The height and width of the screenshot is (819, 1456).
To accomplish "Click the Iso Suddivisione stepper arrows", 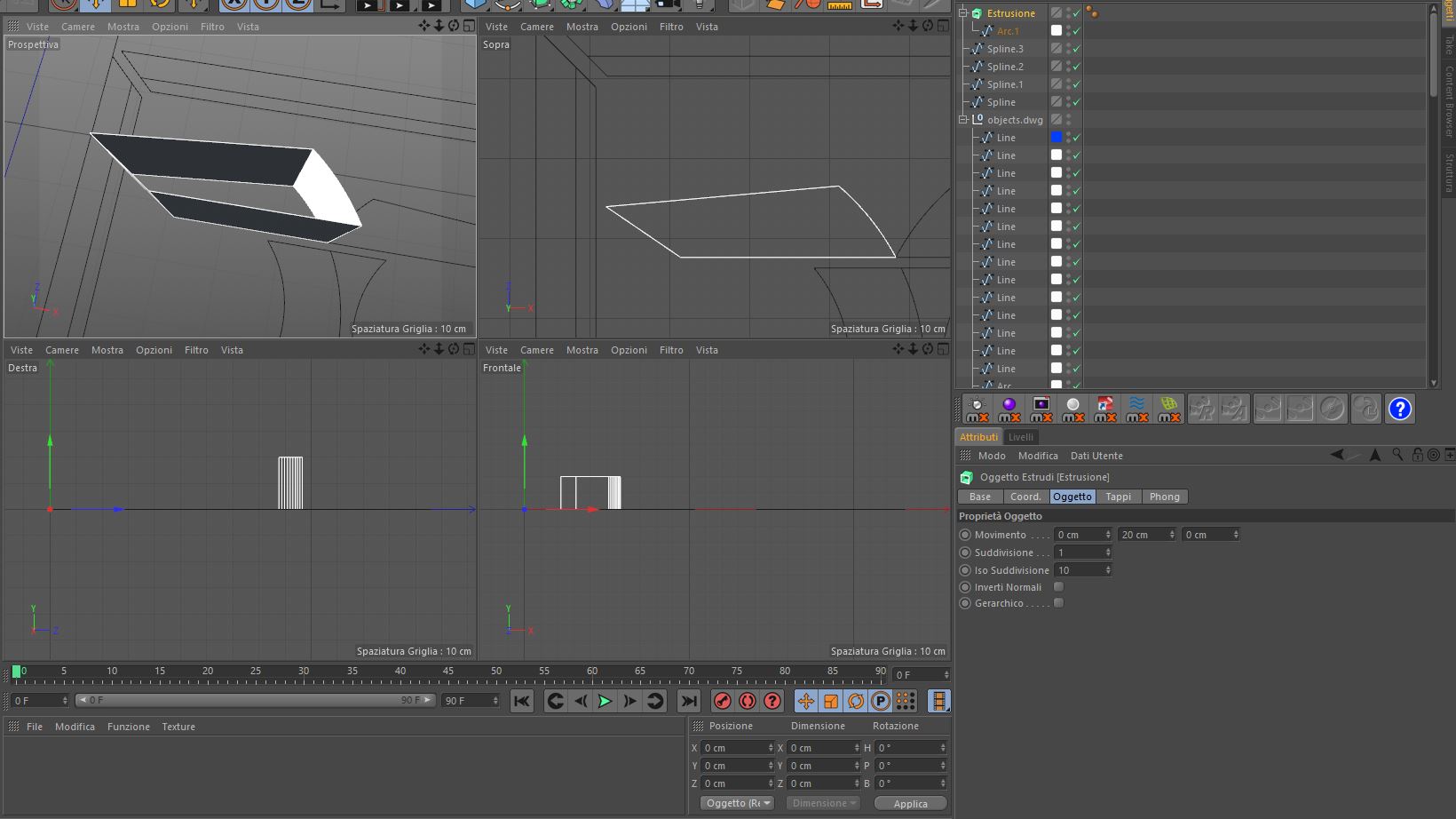I will [x=1108, y=570].
